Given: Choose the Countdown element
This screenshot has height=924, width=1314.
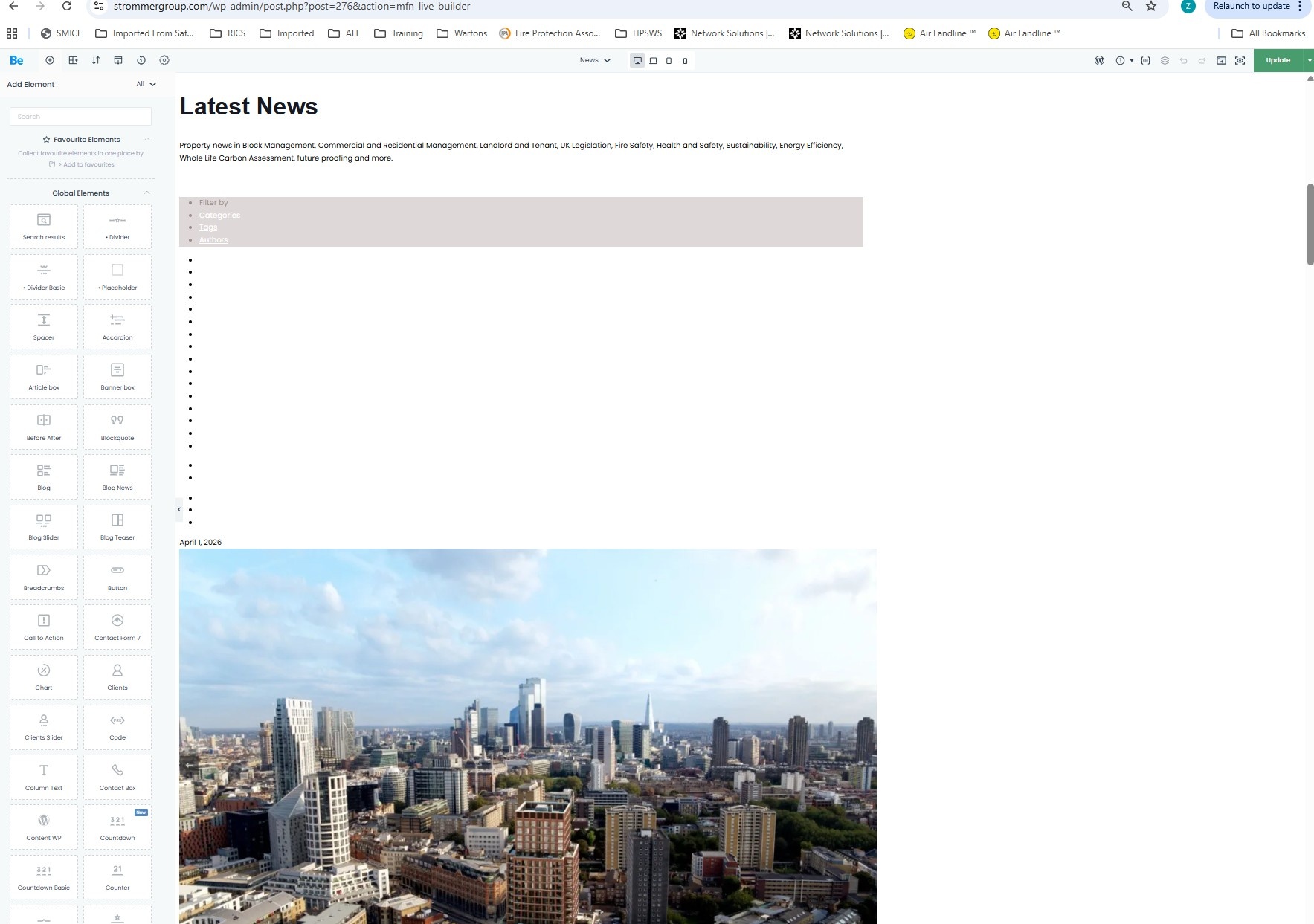Looking at the screenshot, I should [117, 827].
